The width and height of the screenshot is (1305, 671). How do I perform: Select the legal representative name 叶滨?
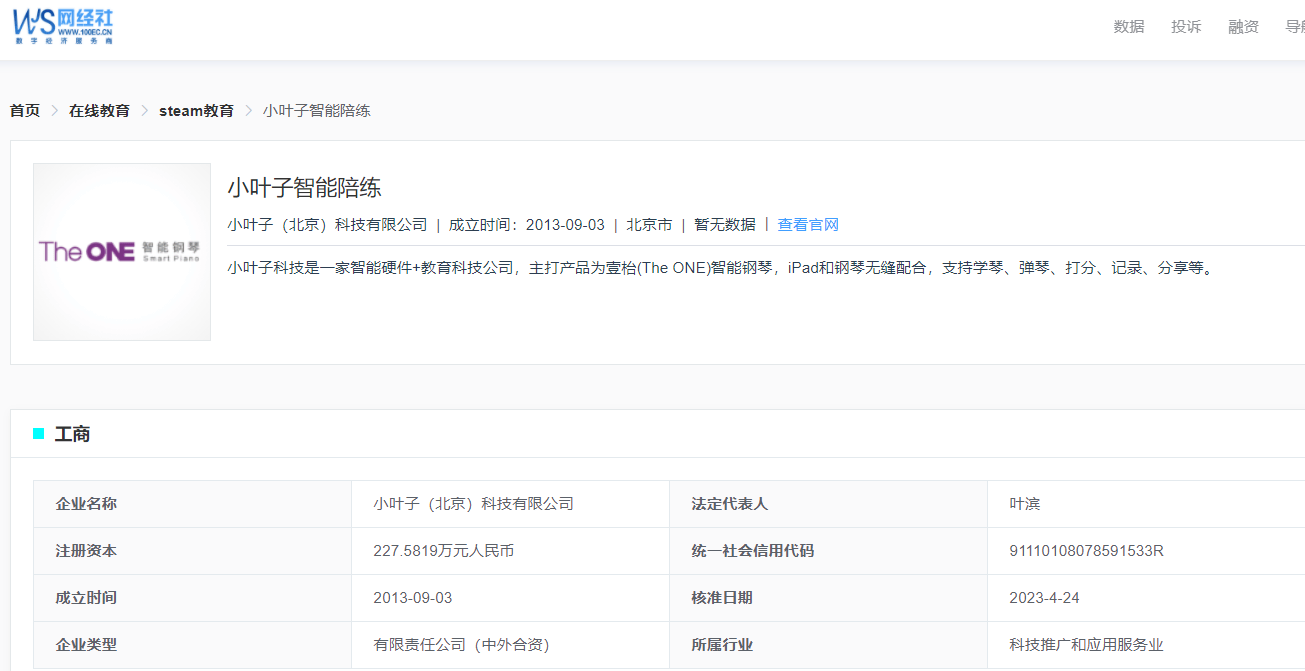click(1025, 504)
